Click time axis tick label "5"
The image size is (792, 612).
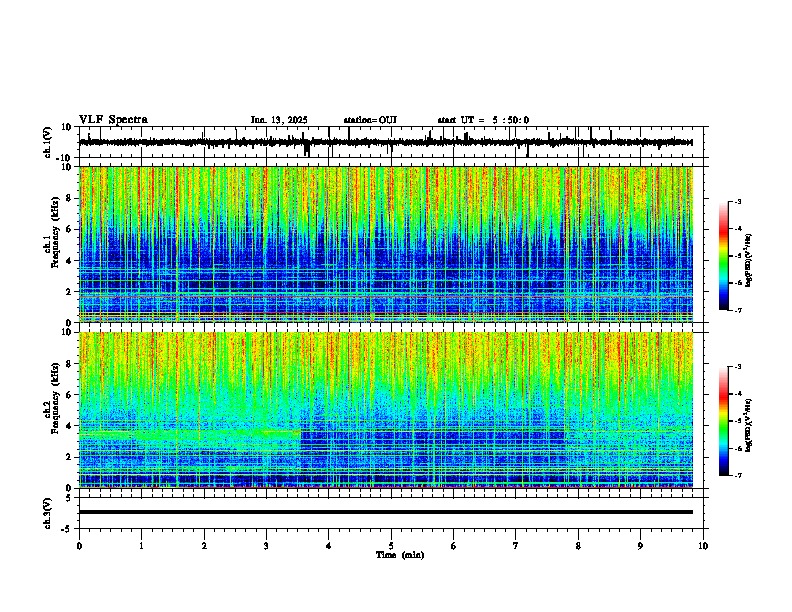click(391, 546)
